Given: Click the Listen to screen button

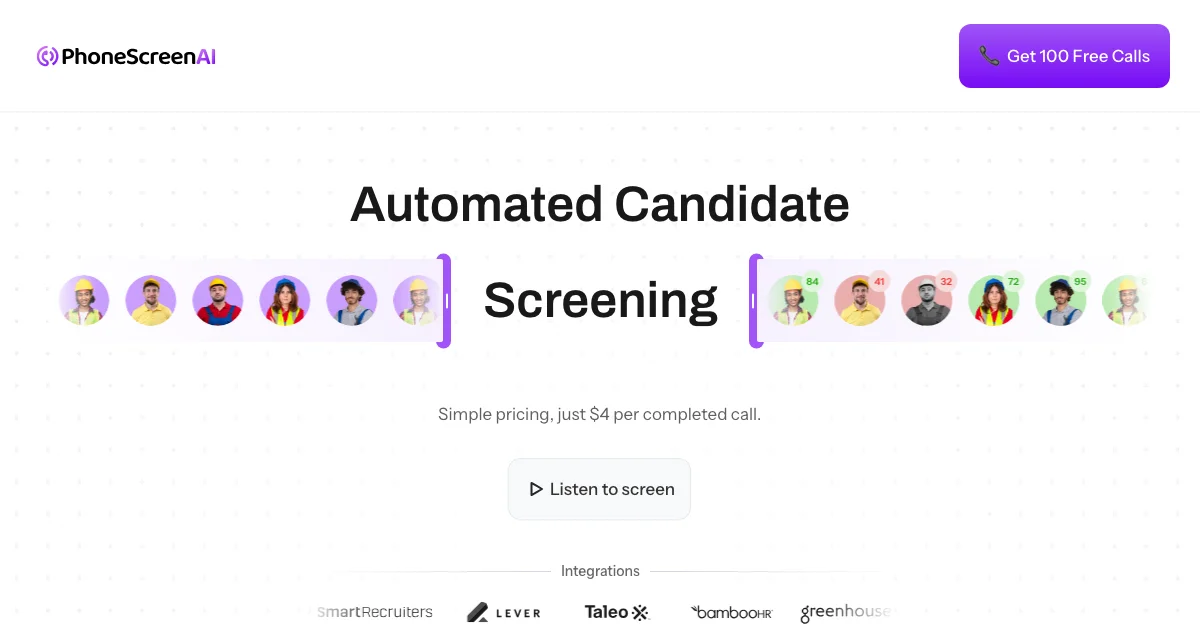Looking at the screenshot, I should click(599, 489).
